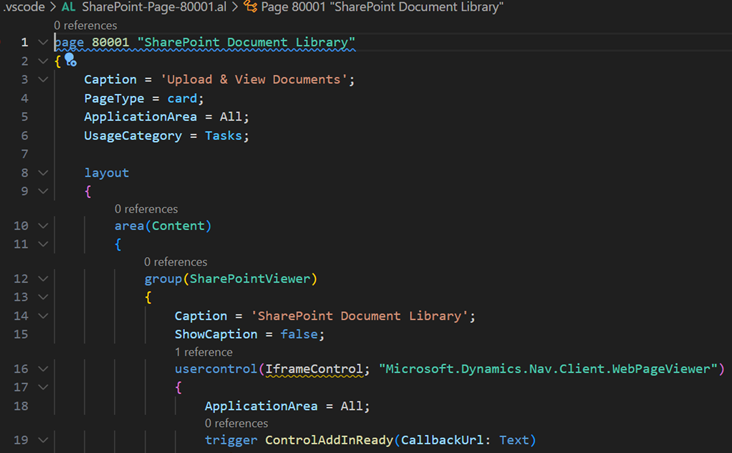
Task: Click the lightbulb code action icon
Action: pos(70,60)
